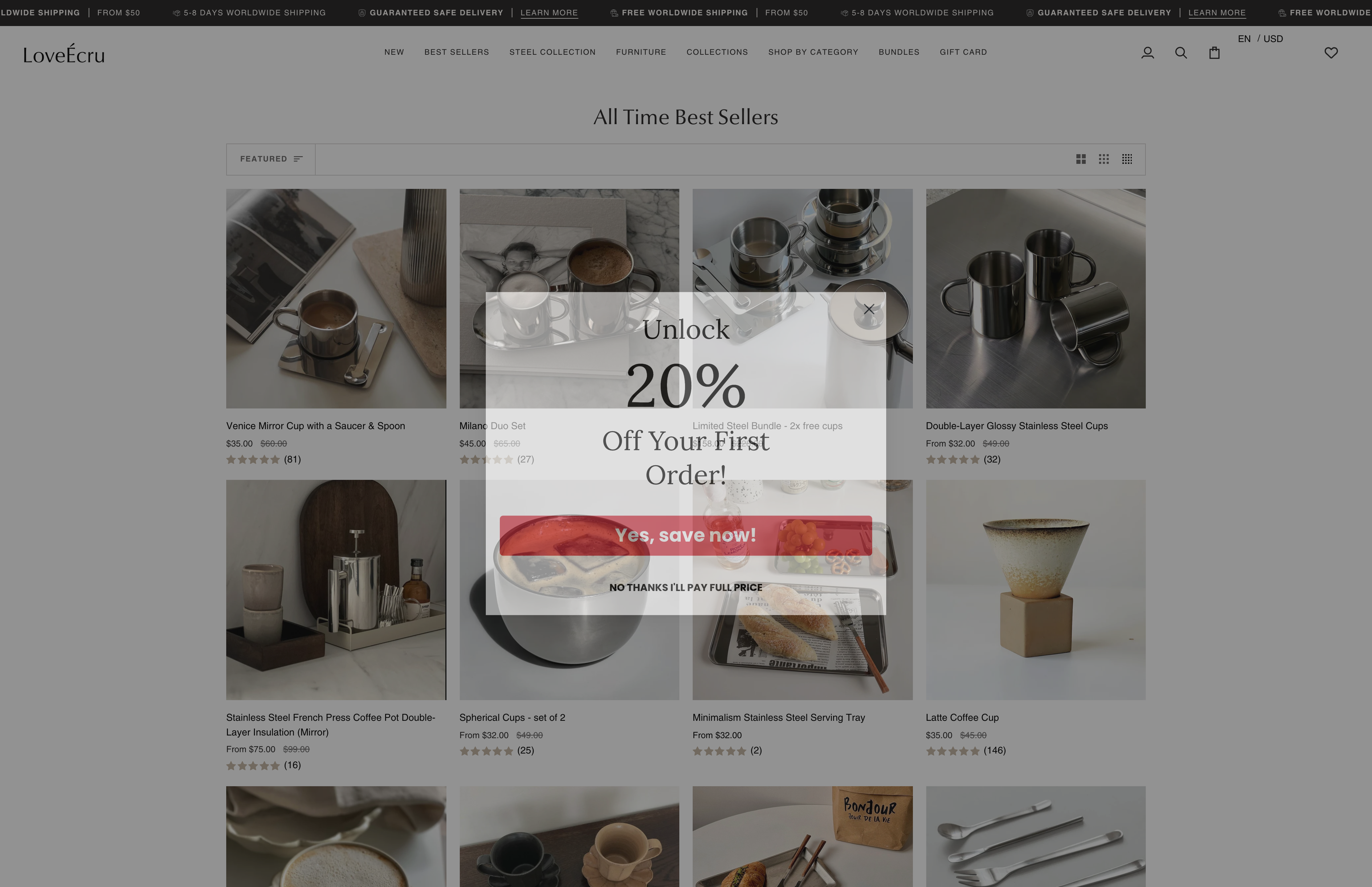1372x887 pixels.
Task: Switch to two-column grid view
Action: coord(1081,159)
